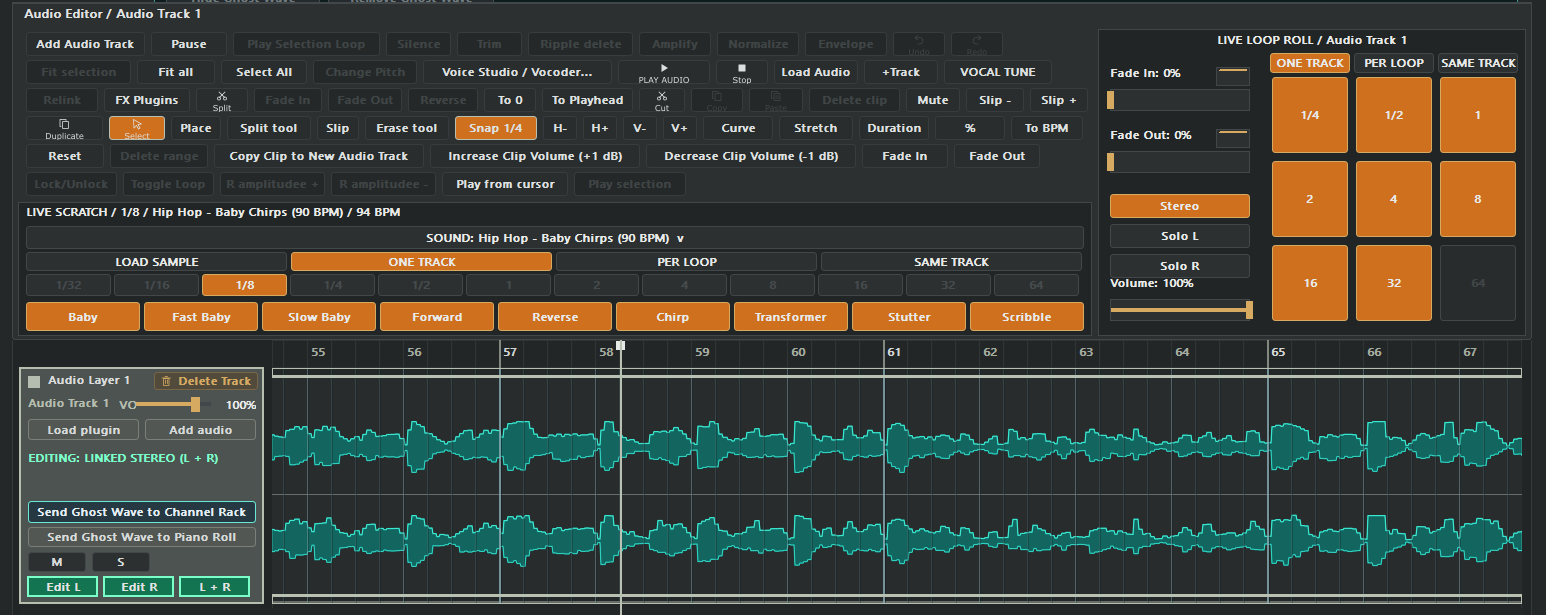
Task: Click the To Playhead button
Action: point(587,100)
